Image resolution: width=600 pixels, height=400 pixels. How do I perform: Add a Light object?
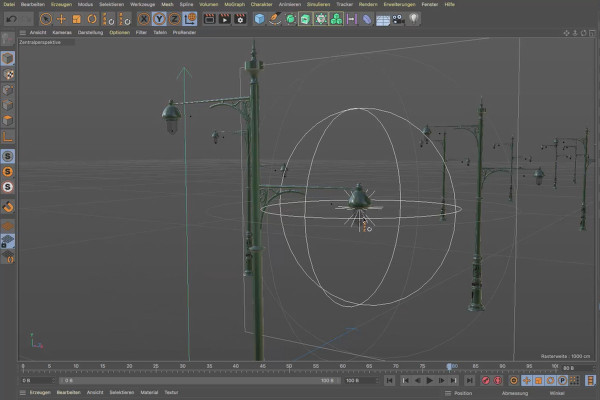(414, 19)
